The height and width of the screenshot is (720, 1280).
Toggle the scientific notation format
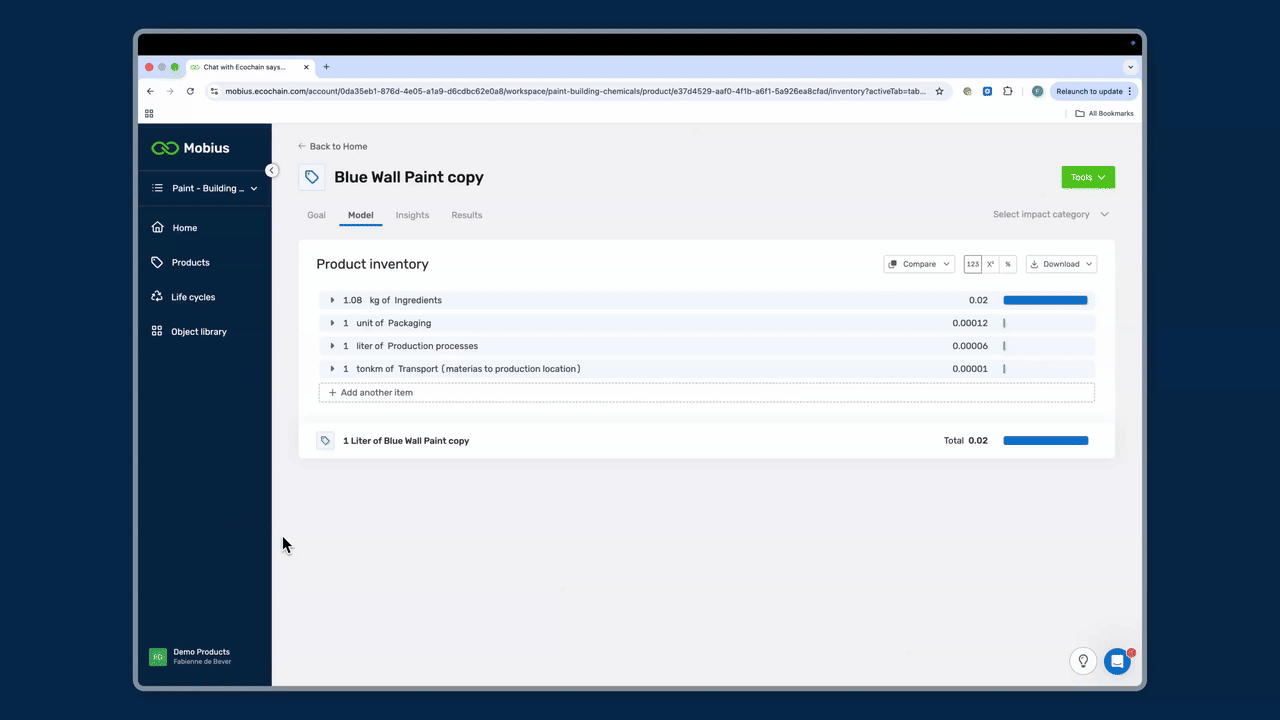click(x=990, y=264)
